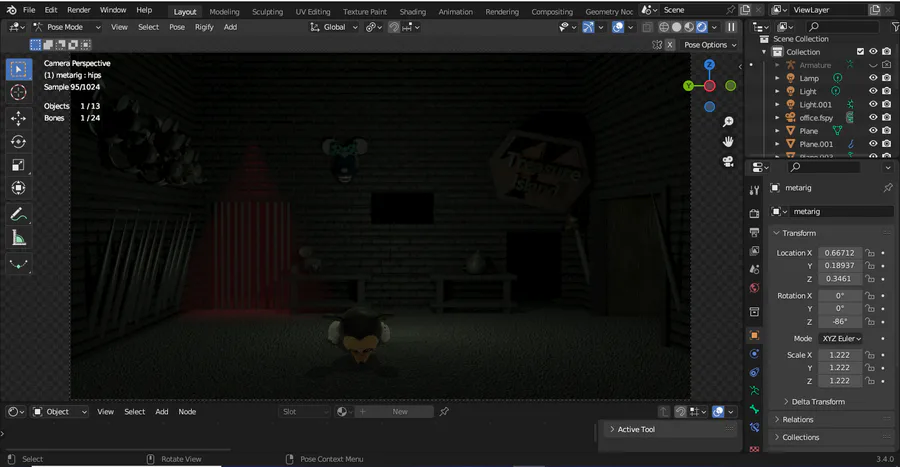Open the Render properties tab icon
The width and height of the screenshot is (900, 467).
pyautogui.click(x=754, y=213)
